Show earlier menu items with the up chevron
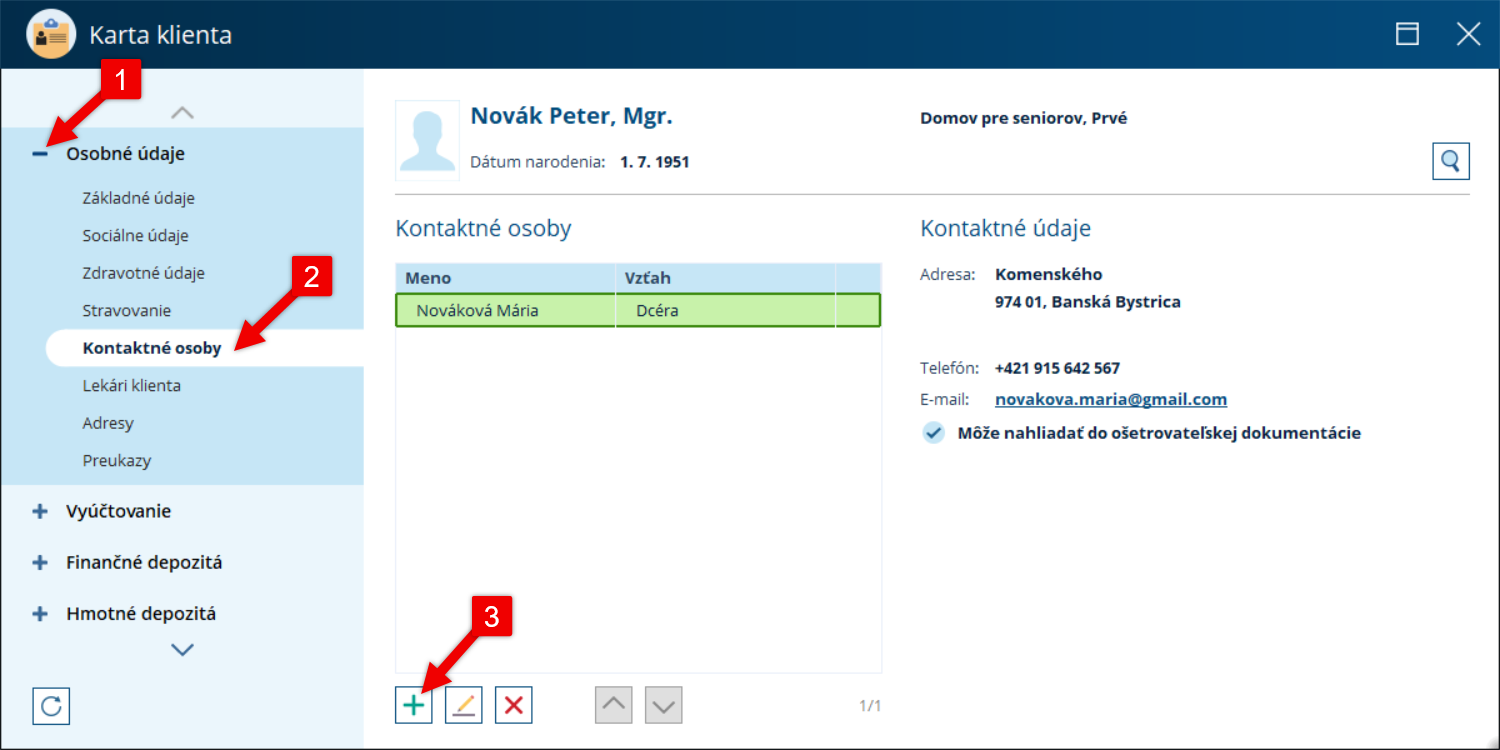 (x=182, y=113)
